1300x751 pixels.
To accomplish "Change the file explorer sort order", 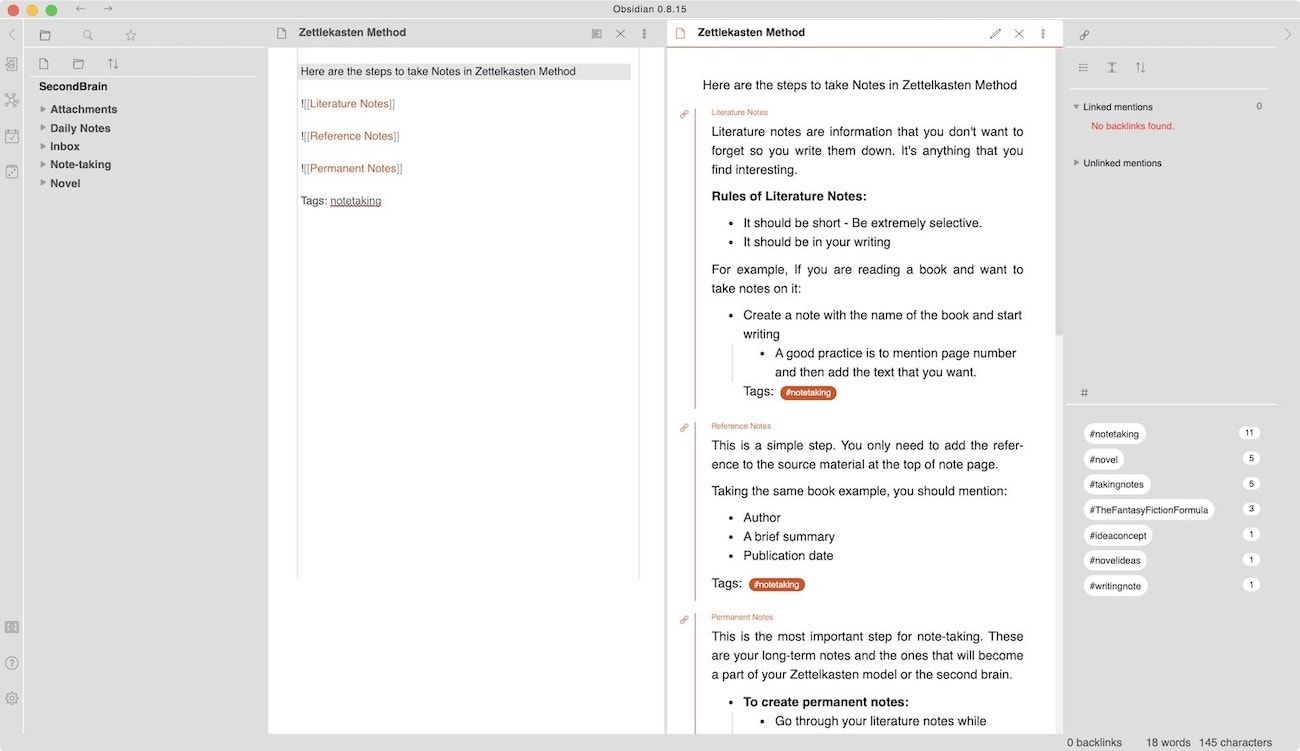I will point(113,64).
